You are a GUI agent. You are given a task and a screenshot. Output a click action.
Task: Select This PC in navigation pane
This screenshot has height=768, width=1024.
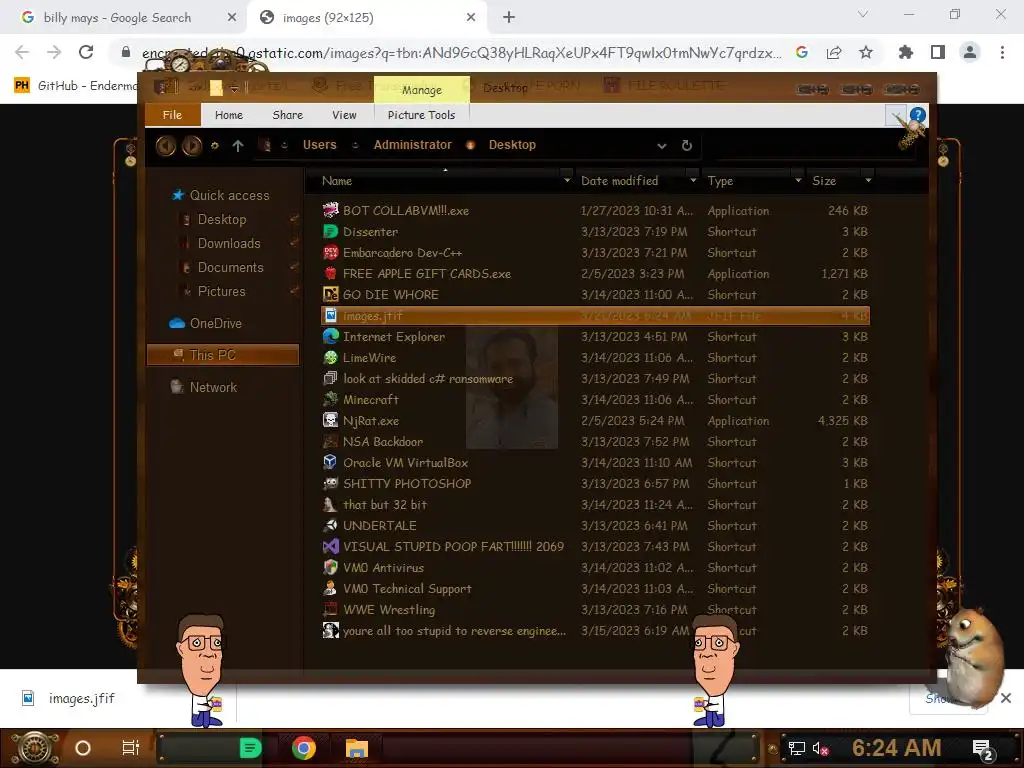coord(223,355)
